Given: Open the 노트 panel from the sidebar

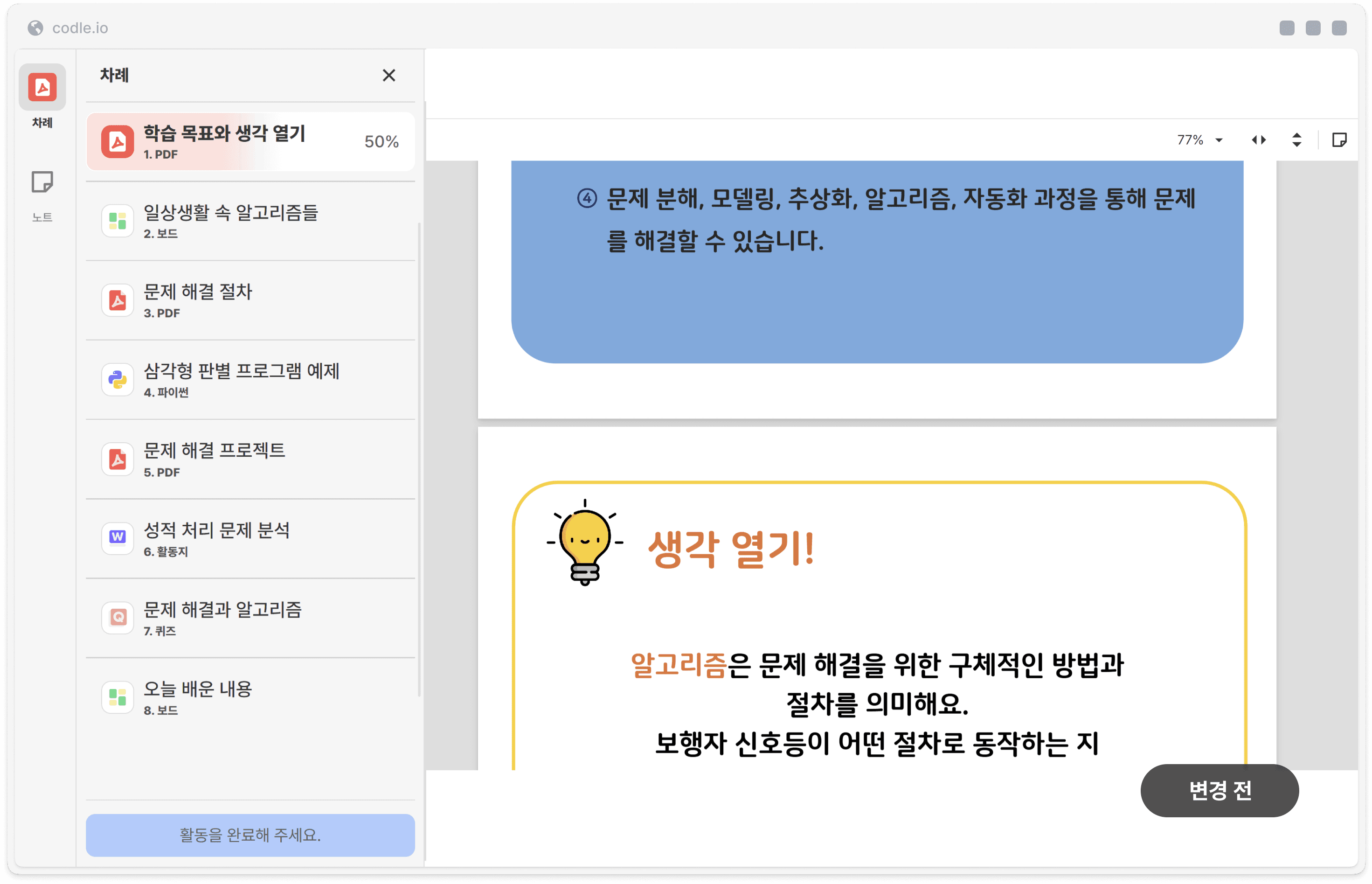Looking at the screenshot, I should (42, 182).
